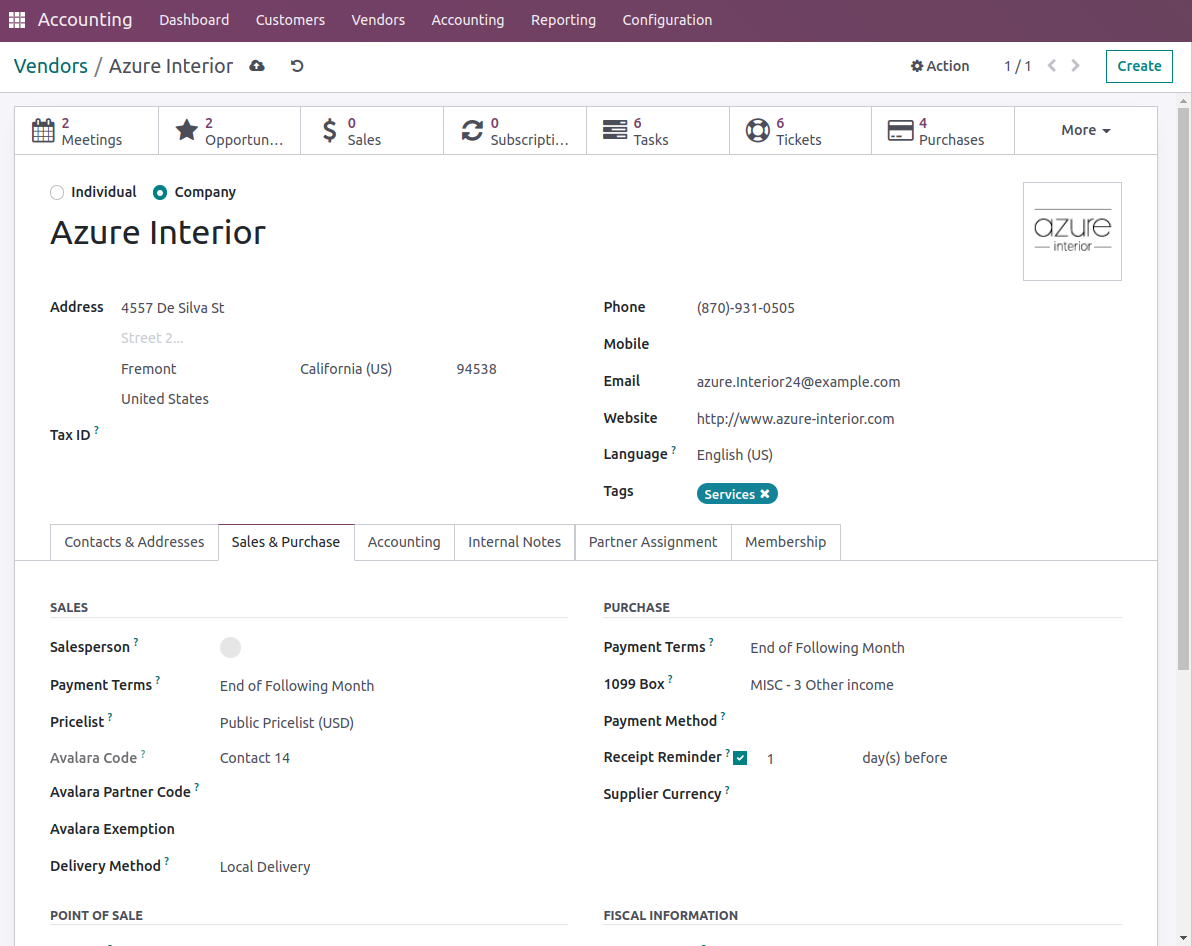
Task: Show the Language help tooltip mark
Action: click(674, 449)
